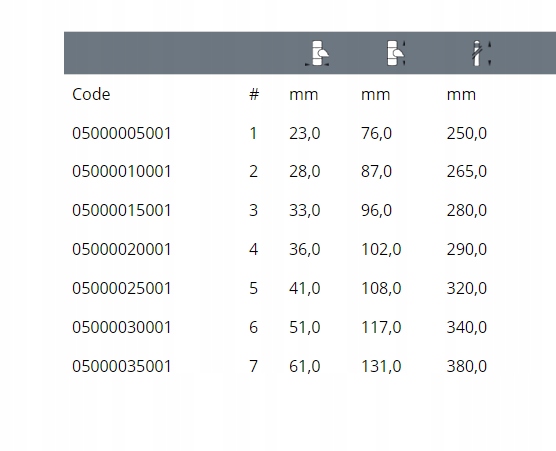
Task: Click product code 05000010001
Action: point(122,171)
